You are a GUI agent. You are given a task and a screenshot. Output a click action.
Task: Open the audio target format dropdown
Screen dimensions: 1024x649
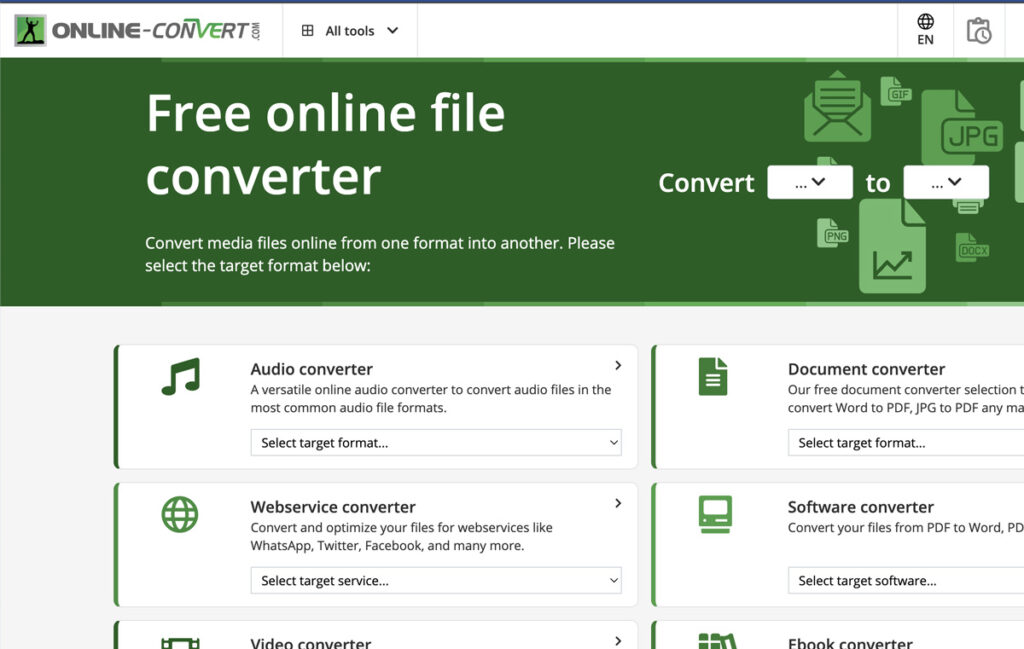click(436, 442)
